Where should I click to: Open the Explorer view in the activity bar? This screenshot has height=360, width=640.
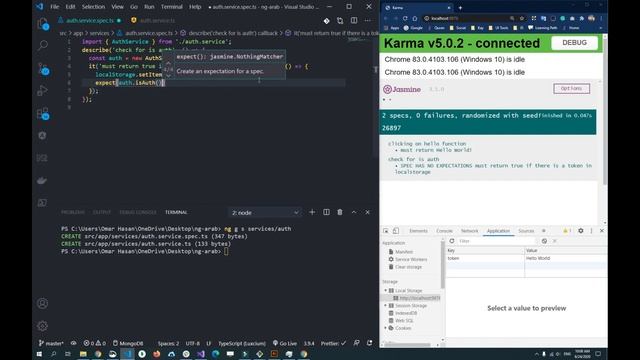[42, 24]
